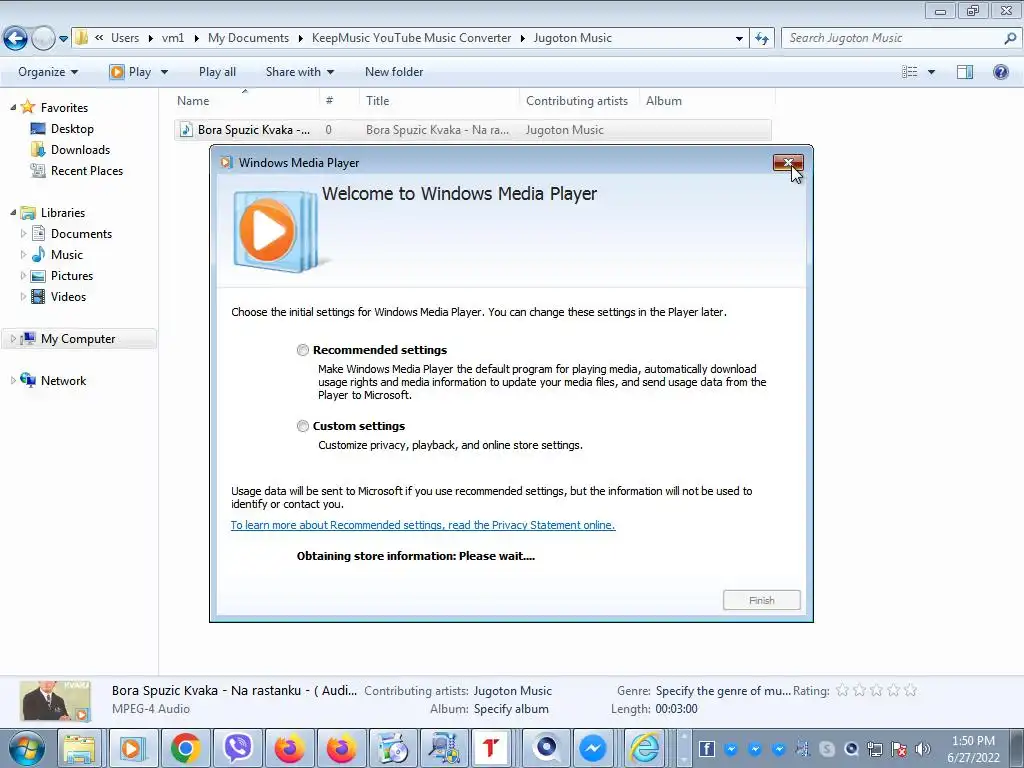Open the Windows Start button
1024x768 pixels.
[26, 748]
